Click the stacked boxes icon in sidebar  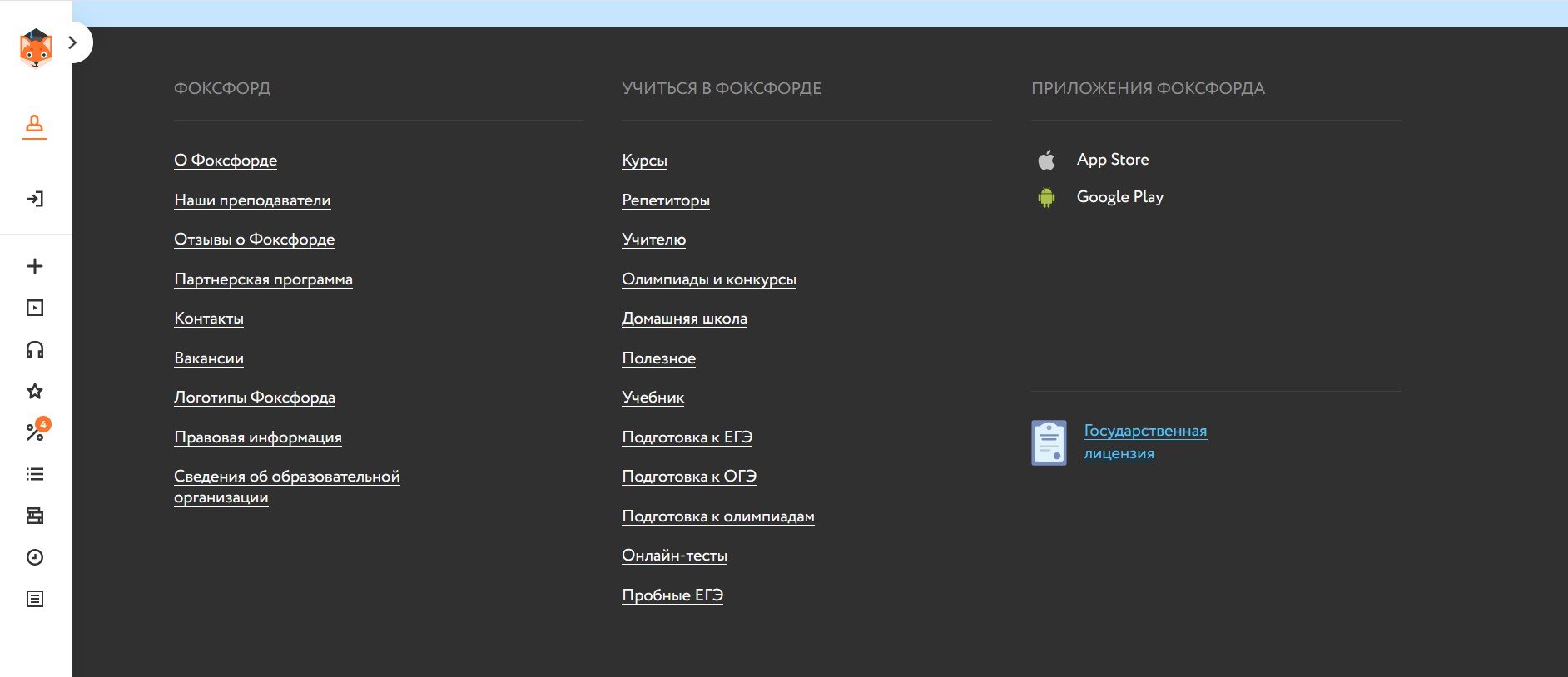pyautogui.click(x=35, y=516)
